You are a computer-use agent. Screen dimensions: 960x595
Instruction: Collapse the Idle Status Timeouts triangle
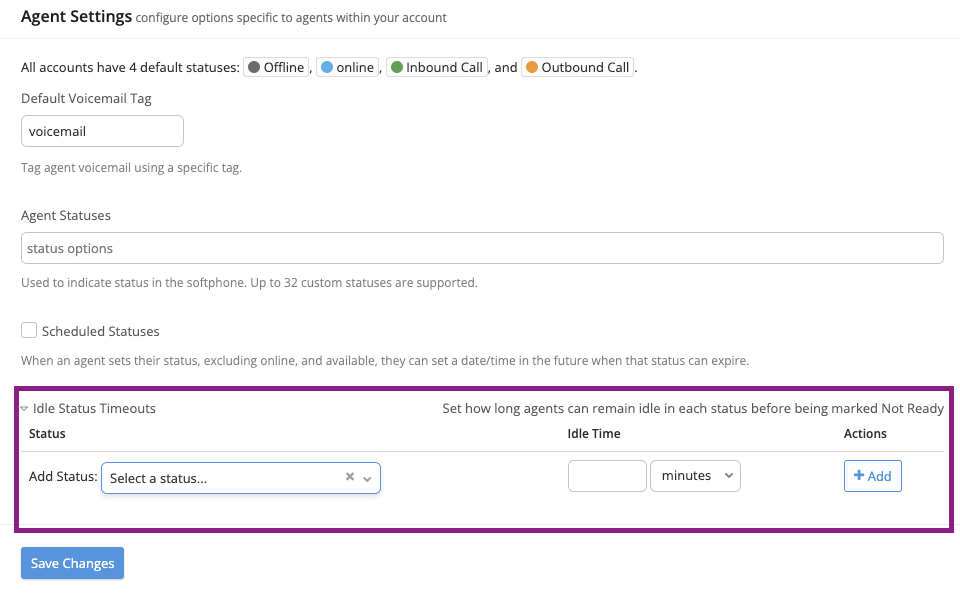coord(24,409)
